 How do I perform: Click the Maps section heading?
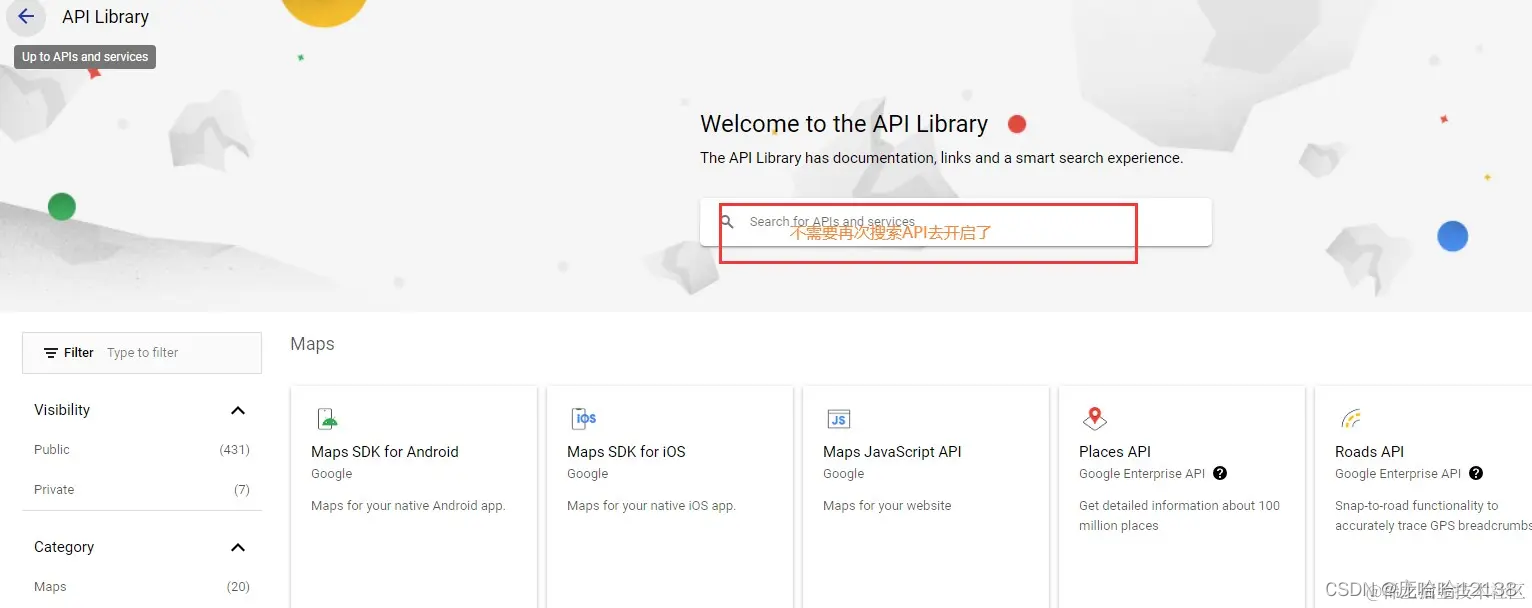[x=312, y=344]
